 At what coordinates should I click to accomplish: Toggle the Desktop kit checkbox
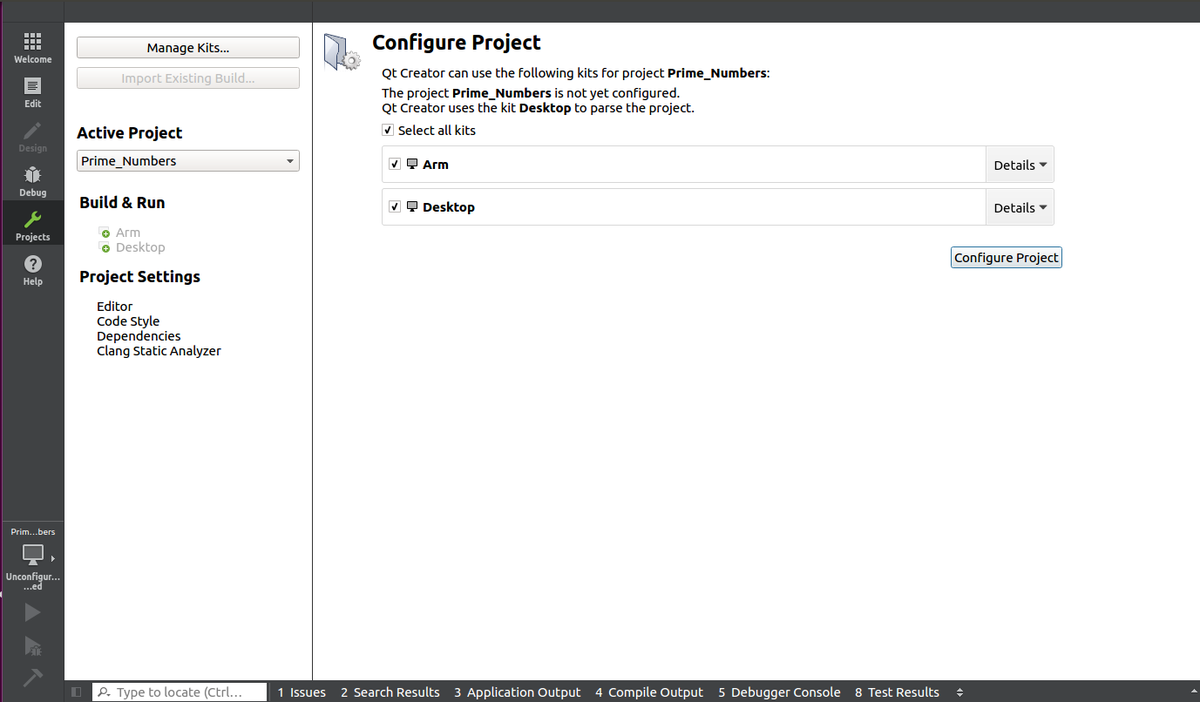coord(394,206)
